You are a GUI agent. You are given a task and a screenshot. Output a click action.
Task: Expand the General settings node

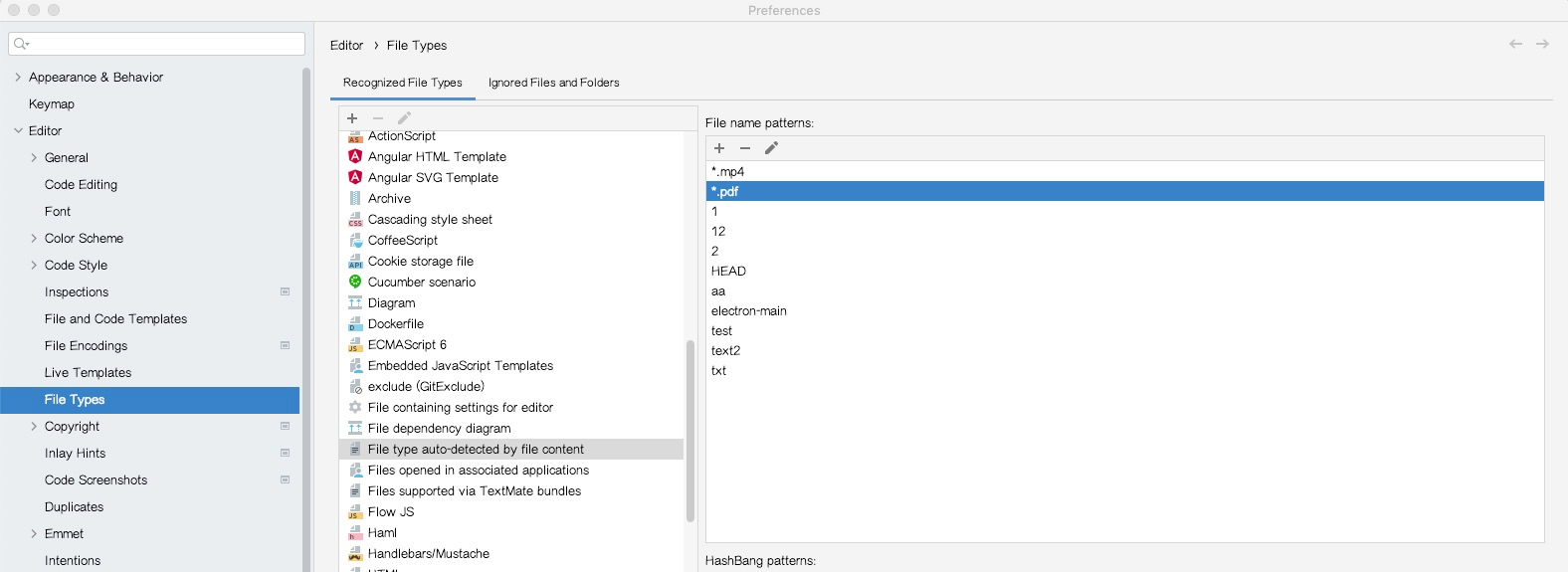click(34, 157)
